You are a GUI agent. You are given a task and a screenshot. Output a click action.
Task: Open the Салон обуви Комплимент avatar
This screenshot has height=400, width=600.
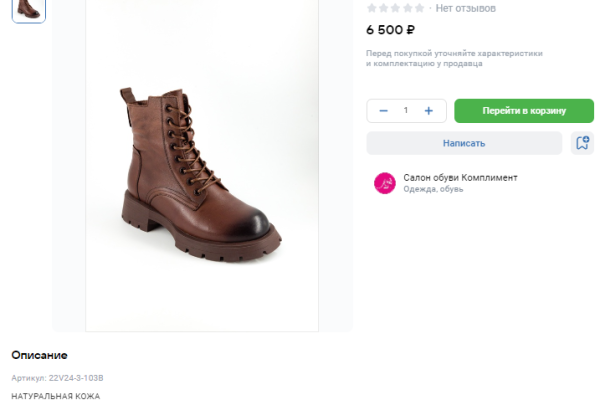384,183
